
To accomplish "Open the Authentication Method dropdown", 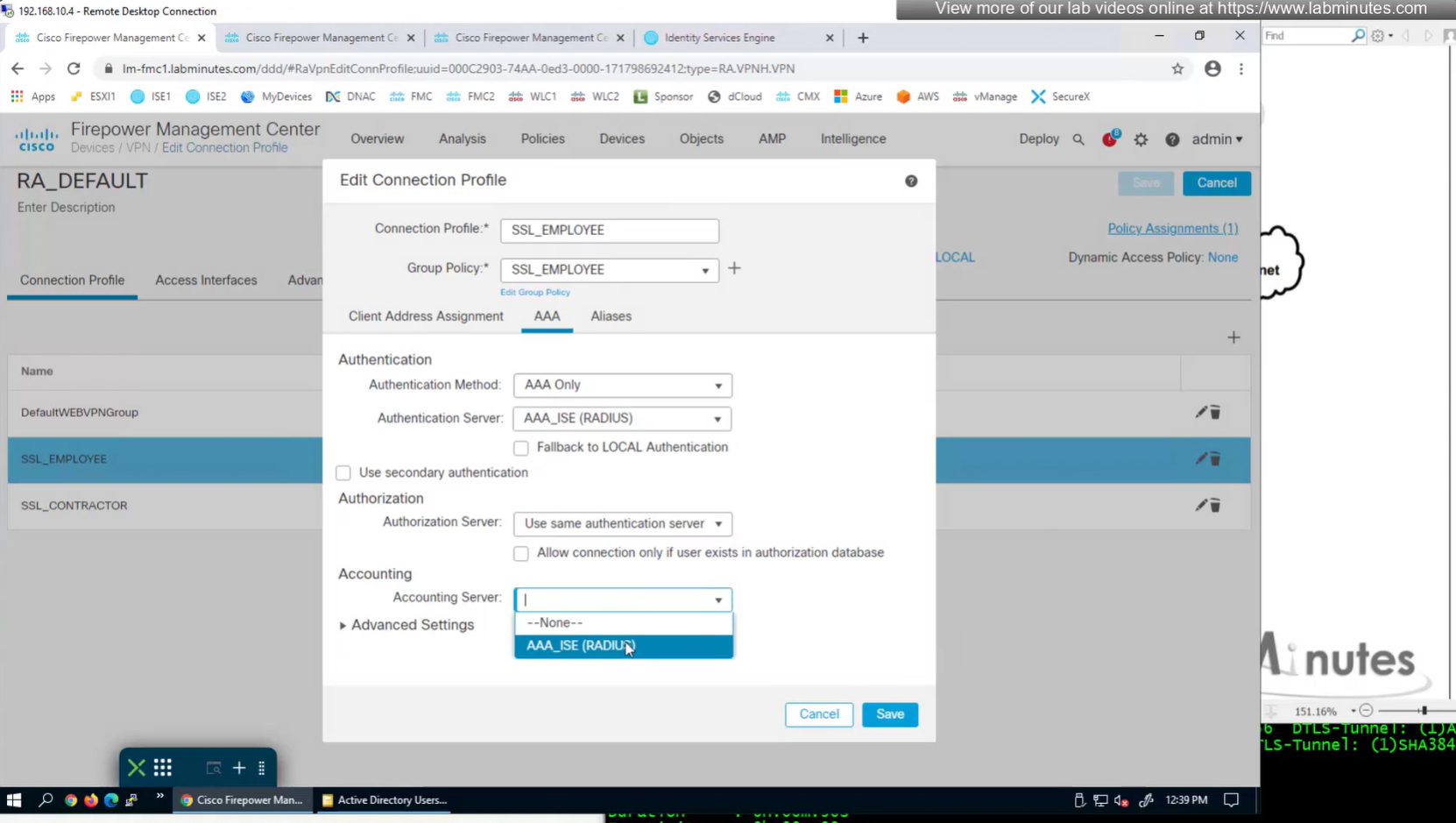I will pyautogui.click(x=622, y=385).
